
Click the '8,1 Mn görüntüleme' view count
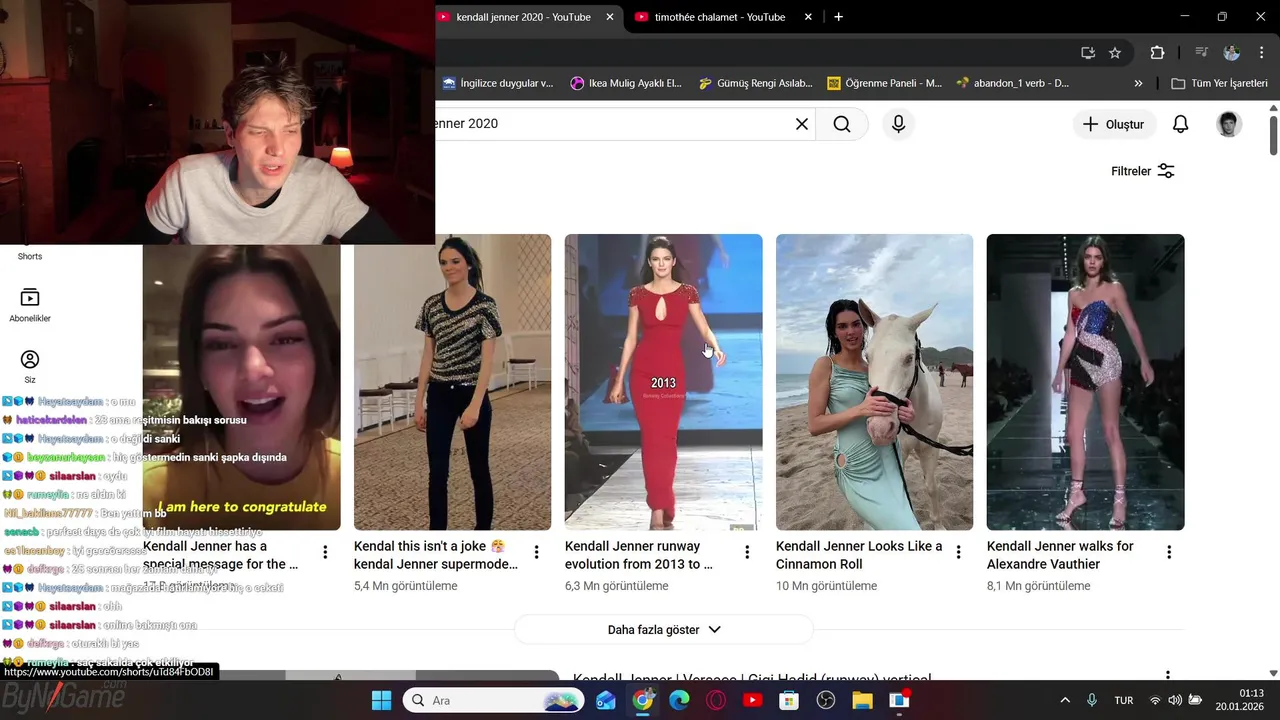[x=1038, y=586]
